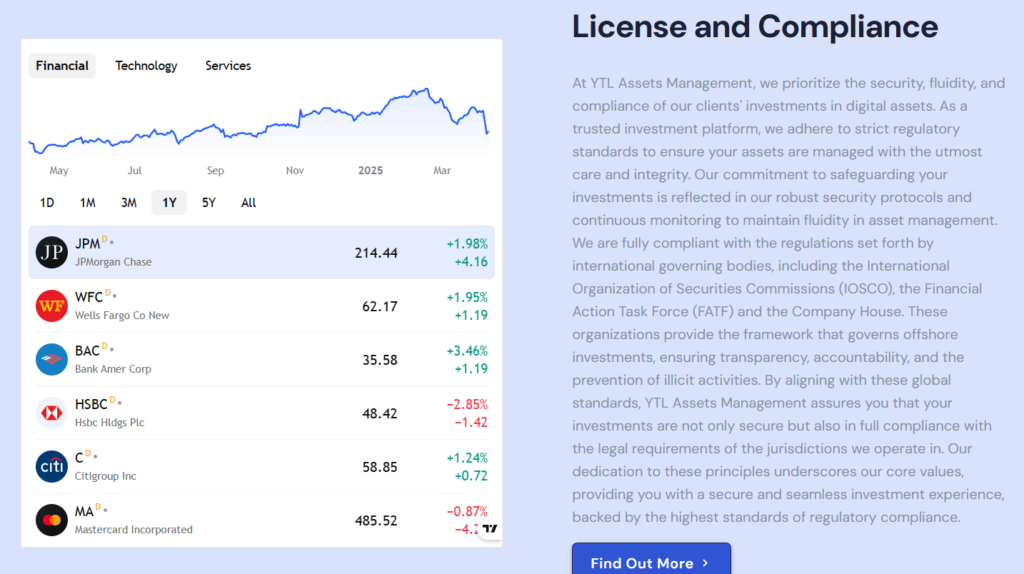The height and width of the screenshot is (574, 1024).
Task: Click the Citigroup logo icon
Action: (52, 467)
